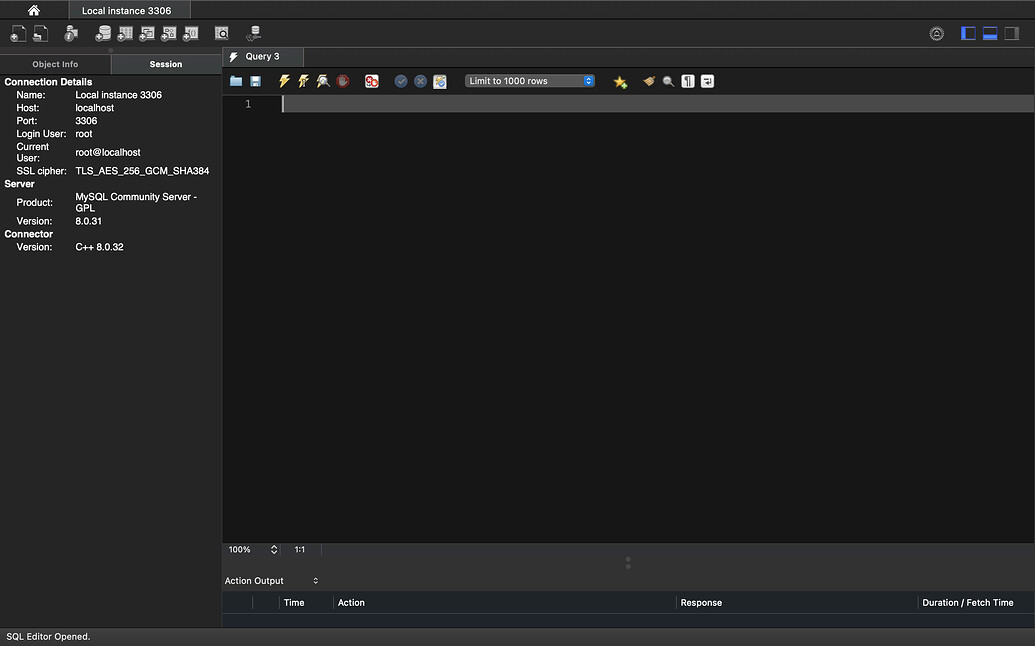Toggle word wrapping in the editor
The width and height of the screenshot is (1035, 646).
coord(707,81)
